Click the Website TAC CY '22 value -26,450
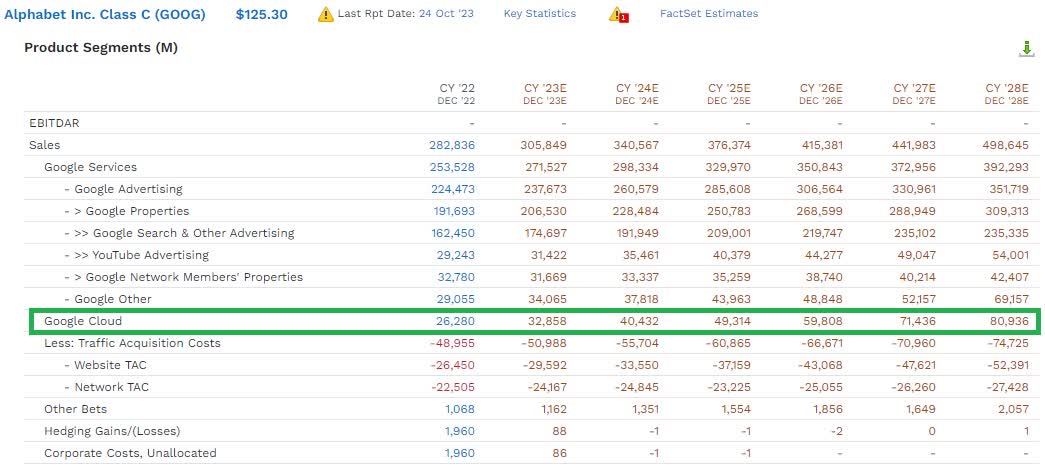 [450, 365]
